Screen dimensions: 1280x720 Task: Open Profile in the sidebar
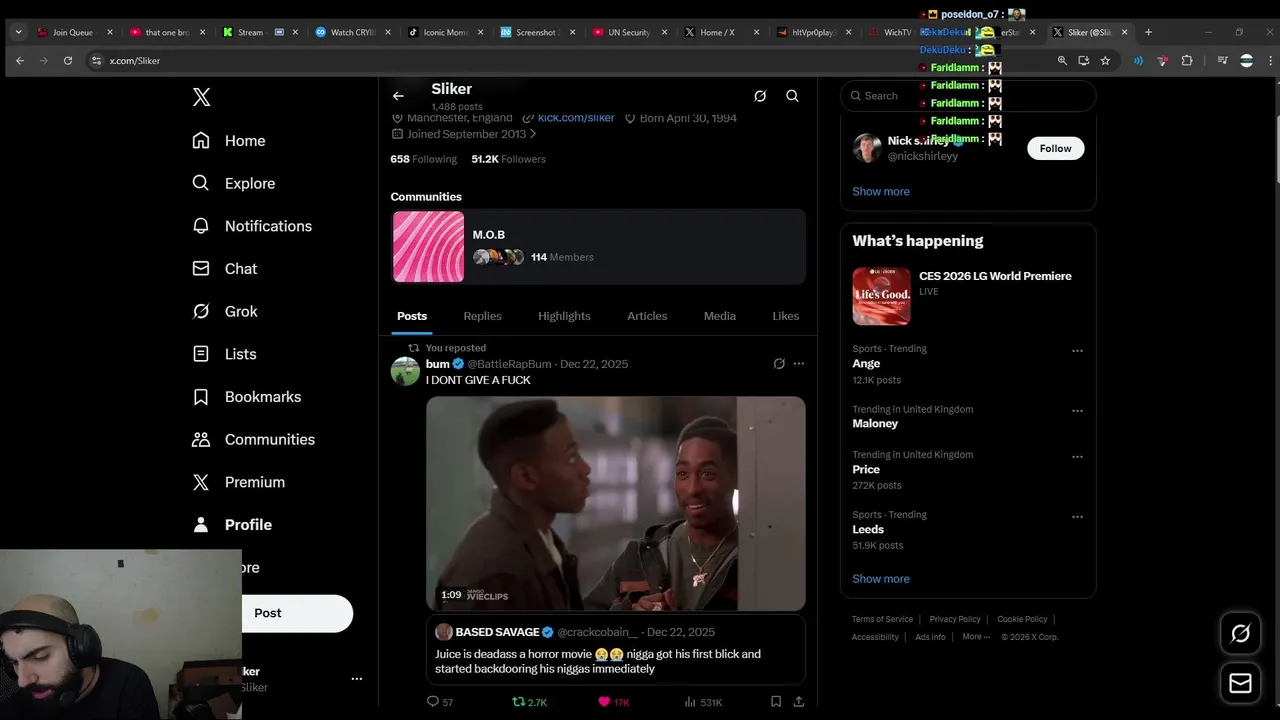coord(232,525)
